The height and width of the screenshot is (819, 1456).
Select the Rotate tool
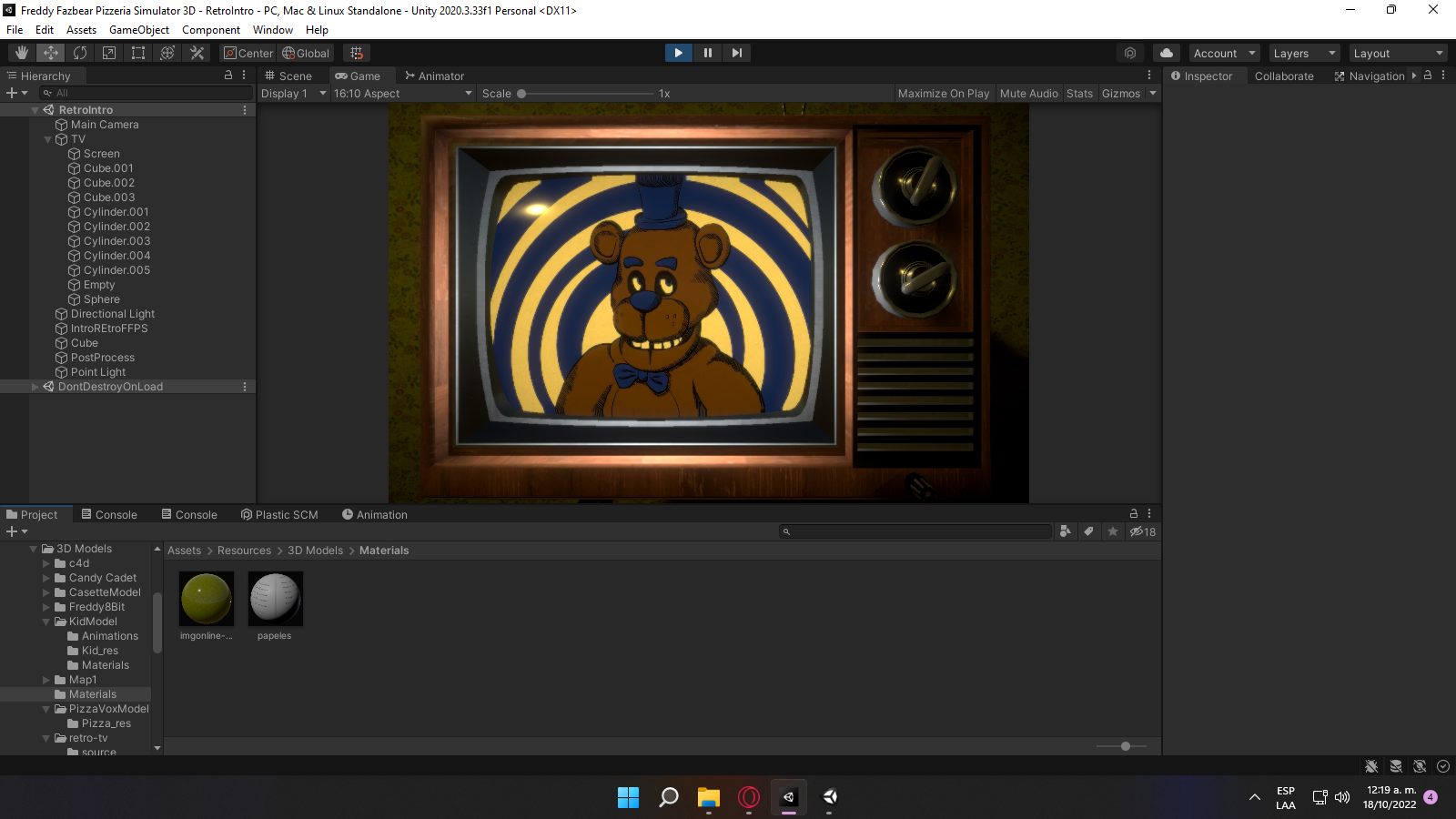80,53
